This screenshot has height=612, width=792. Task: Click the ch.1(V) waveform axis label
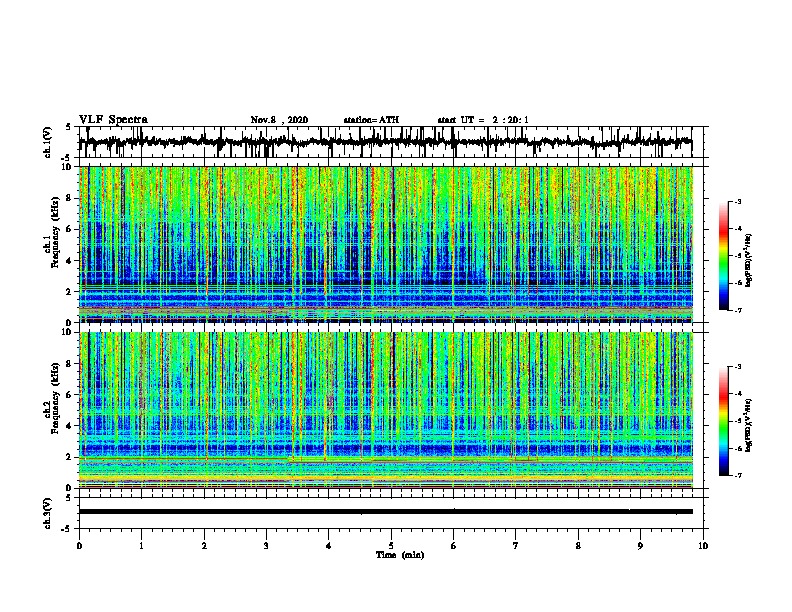[48, 142]
